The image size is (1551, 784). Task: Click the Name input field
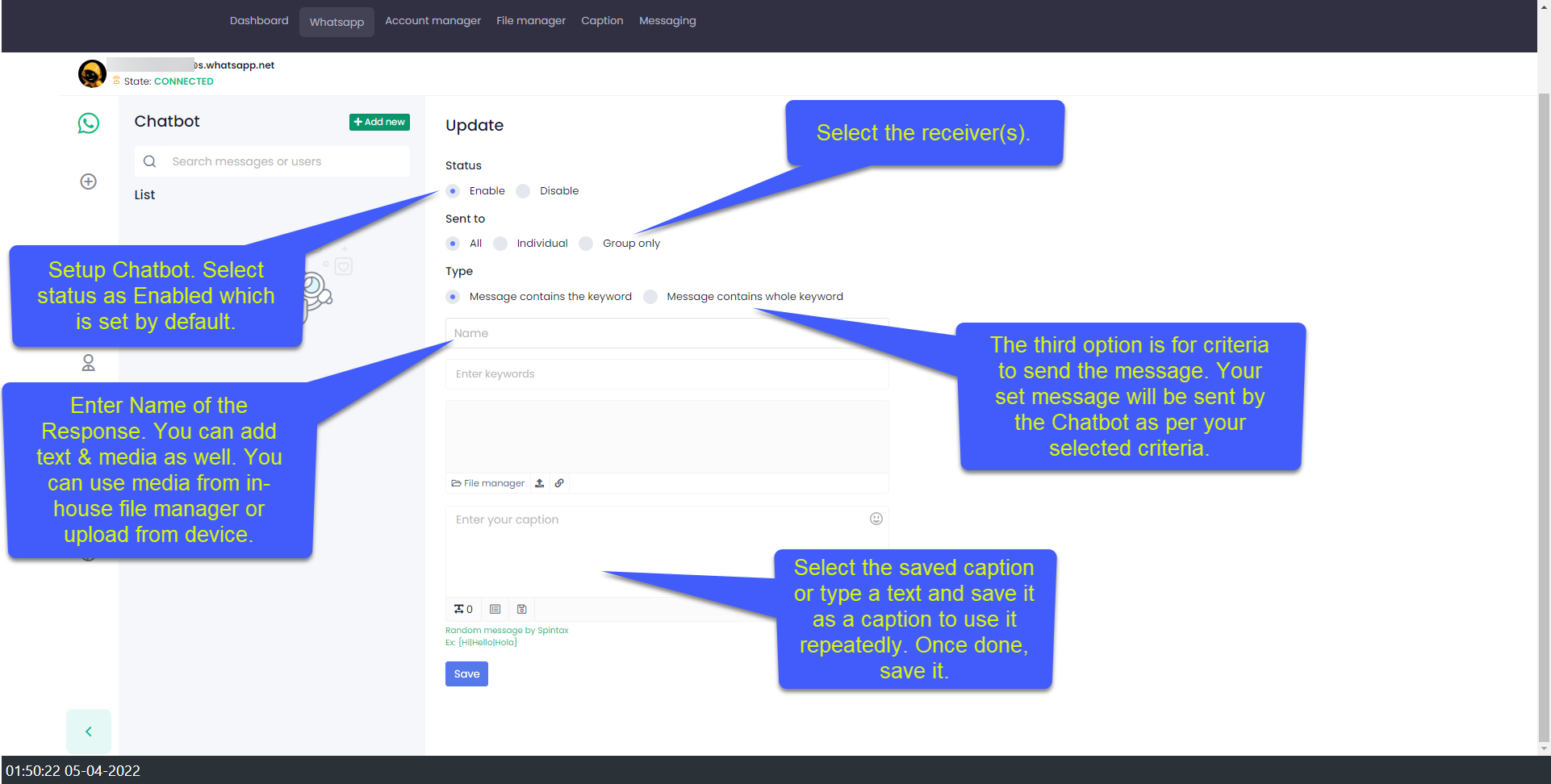tap(667, 333)
